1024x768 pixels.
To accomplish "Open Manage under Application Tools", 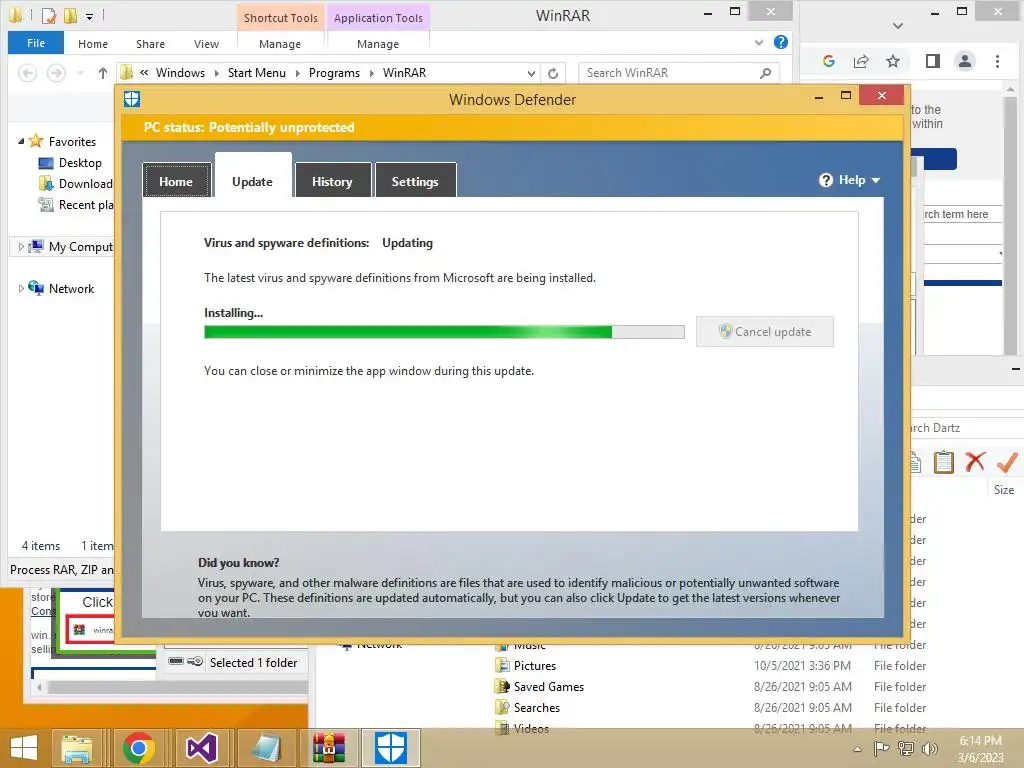I will tap(378, 44).
